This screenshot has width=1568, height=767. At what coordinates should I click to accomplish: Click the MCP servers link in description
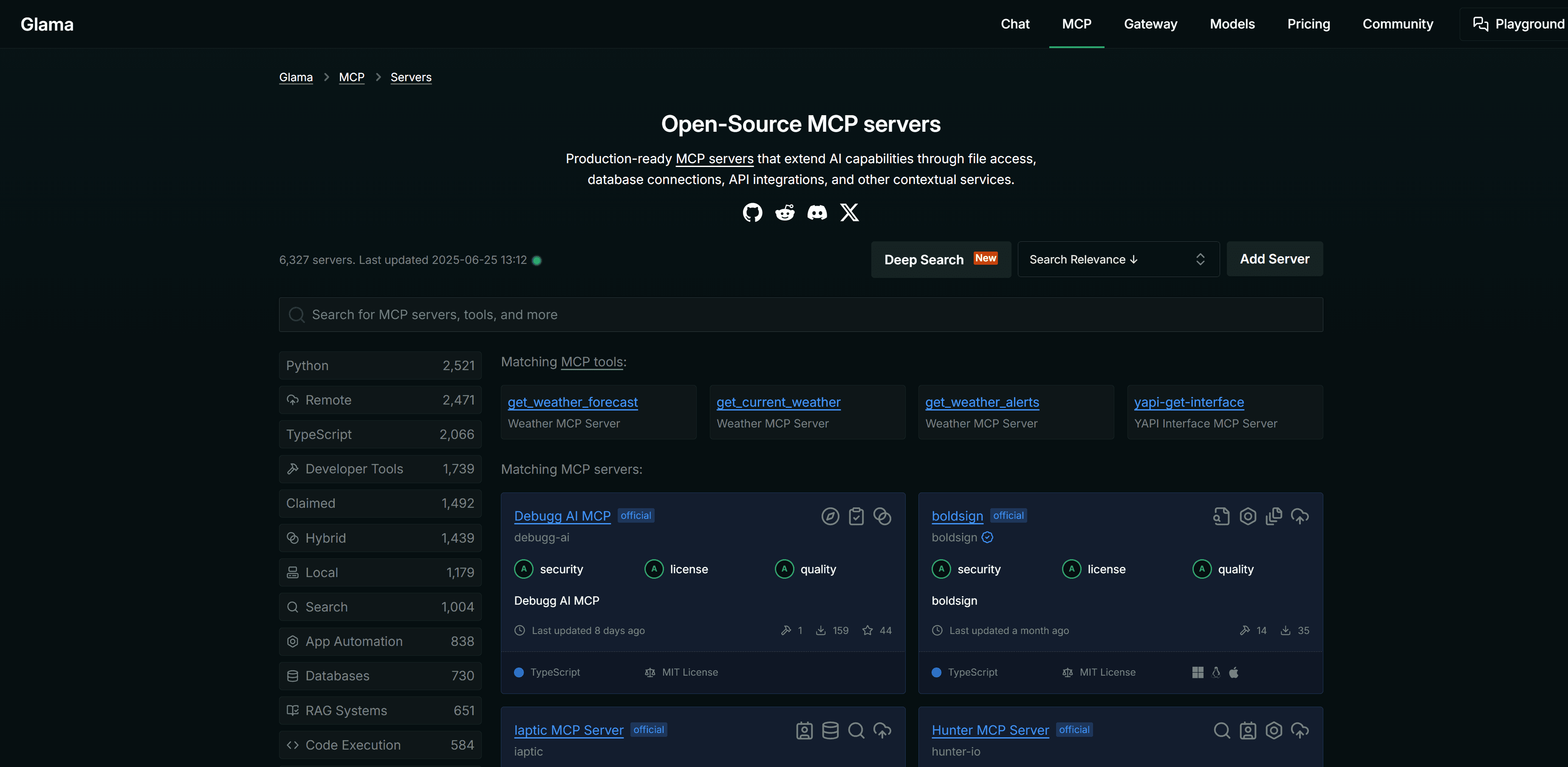pyautogui.click(x=715, y=159)
